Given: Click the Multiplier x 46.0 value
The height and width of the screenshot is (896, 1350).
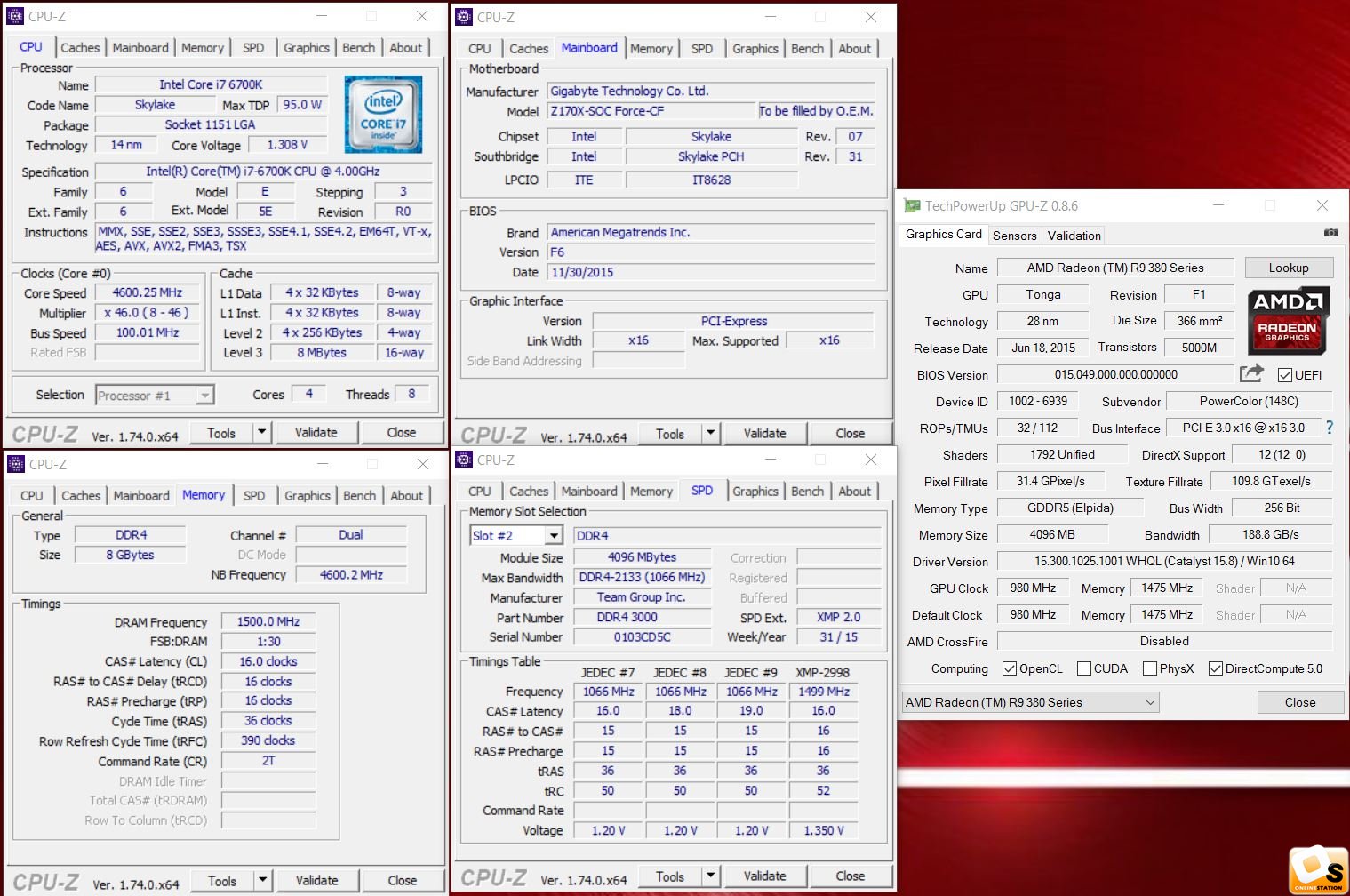Looking at the screenshot, I should pyautogui.click(x=148, y=313).
